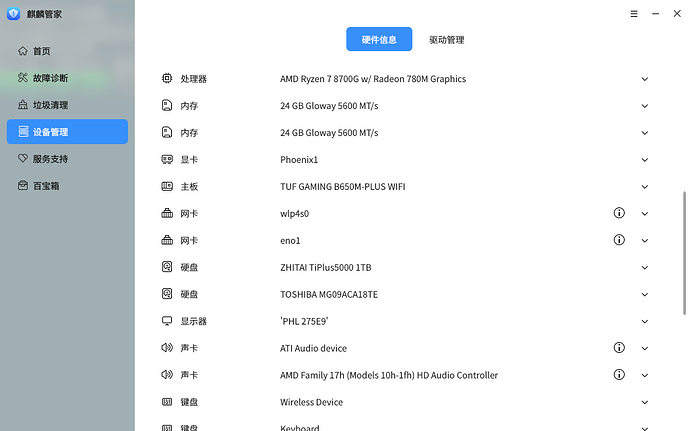690x431 pixels.
Task: Expand the first 24 GB Gloway memory row
Action: pos(645,106)
